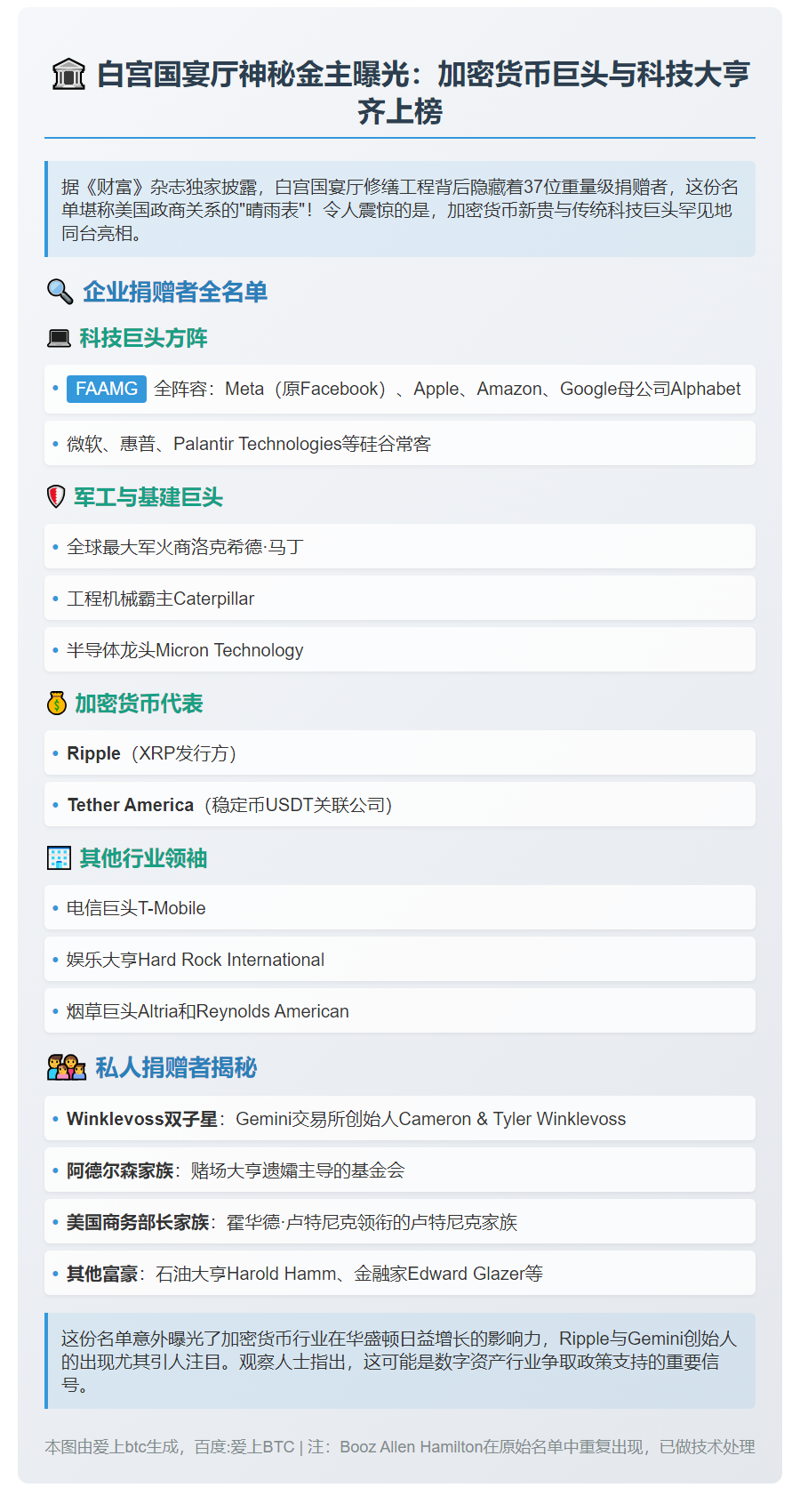This screenshot has height=1512, width=800.
Task: Click the bank building icon in title
Action: tap(68, 75)
